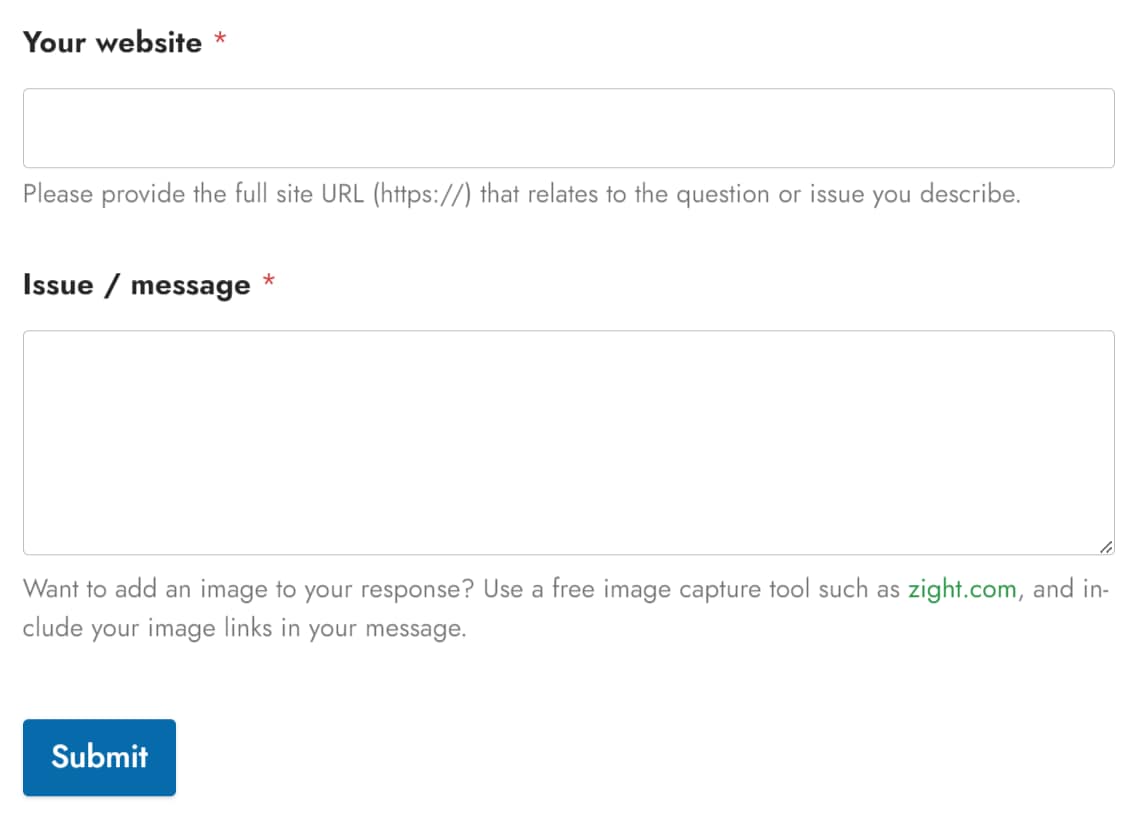This screenshot has width=1141, height=823.
Task: Click the word "website" in the top label
Action: pos(149,42)
